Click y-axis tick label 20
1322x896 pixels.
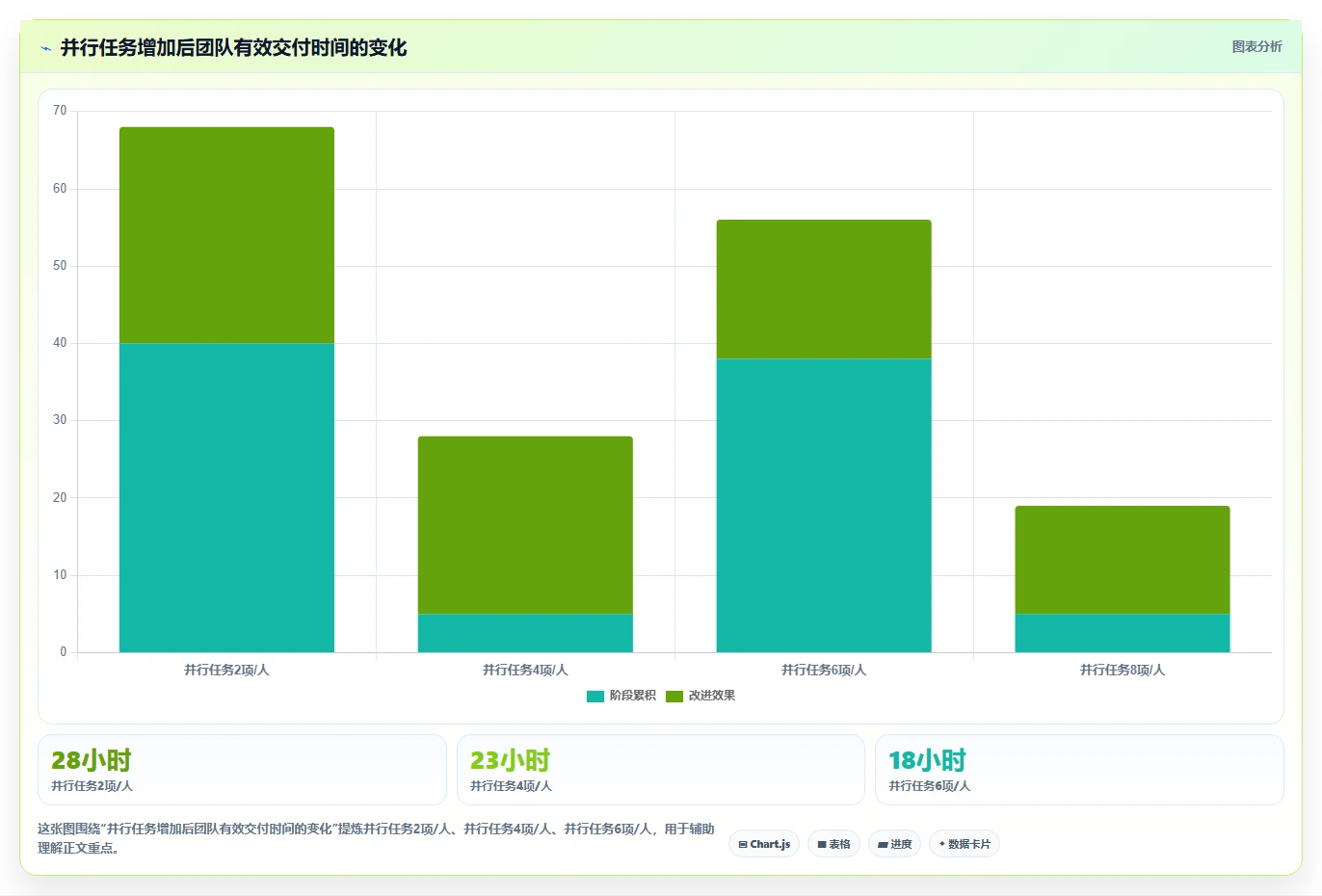pyautogui.click(x=60, y=498)
